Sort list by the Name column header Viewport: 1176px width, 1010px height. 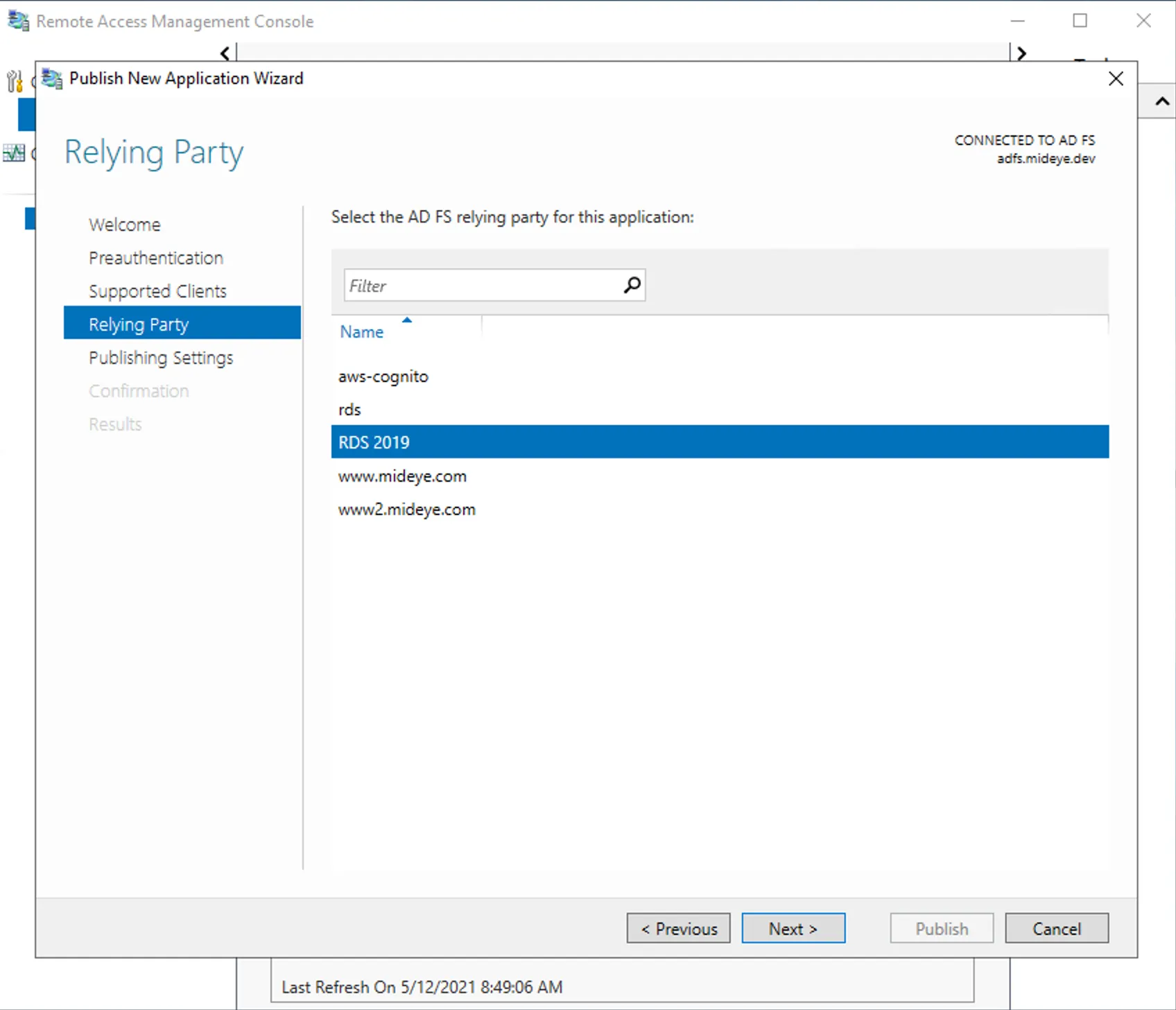click(361, 332)
